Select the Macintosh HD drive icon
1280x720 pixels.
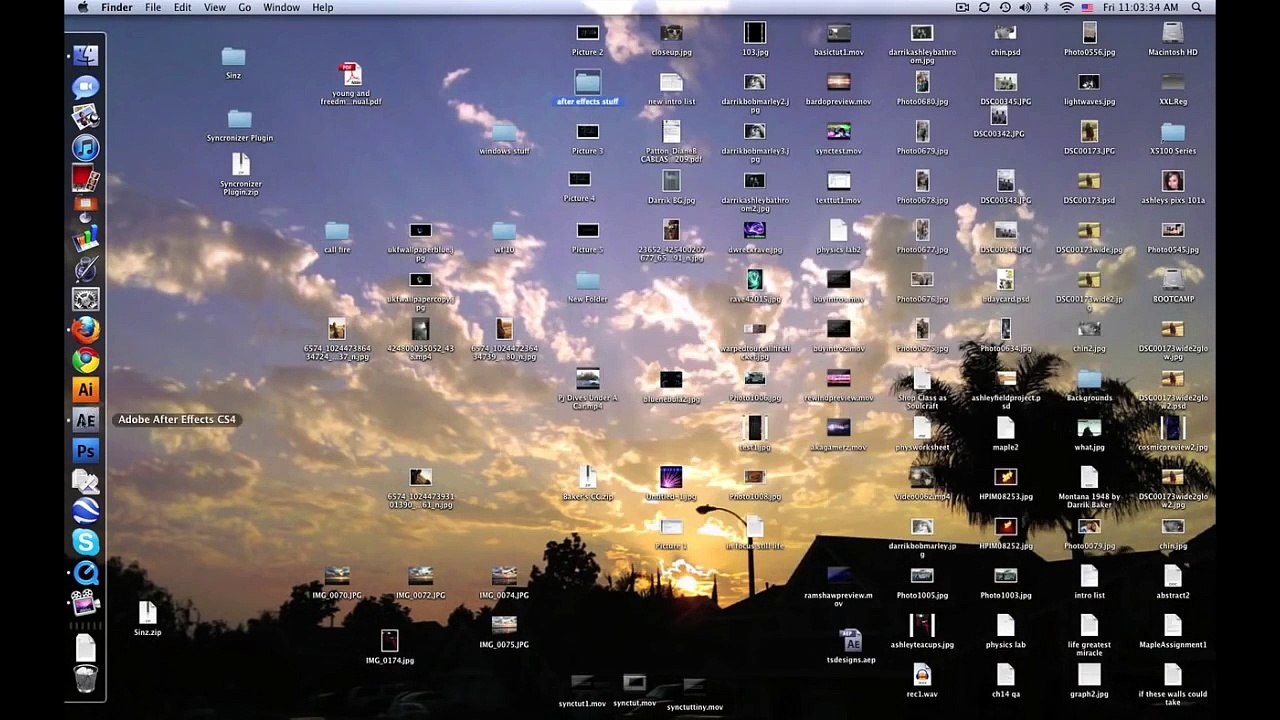pos(1172,40)
